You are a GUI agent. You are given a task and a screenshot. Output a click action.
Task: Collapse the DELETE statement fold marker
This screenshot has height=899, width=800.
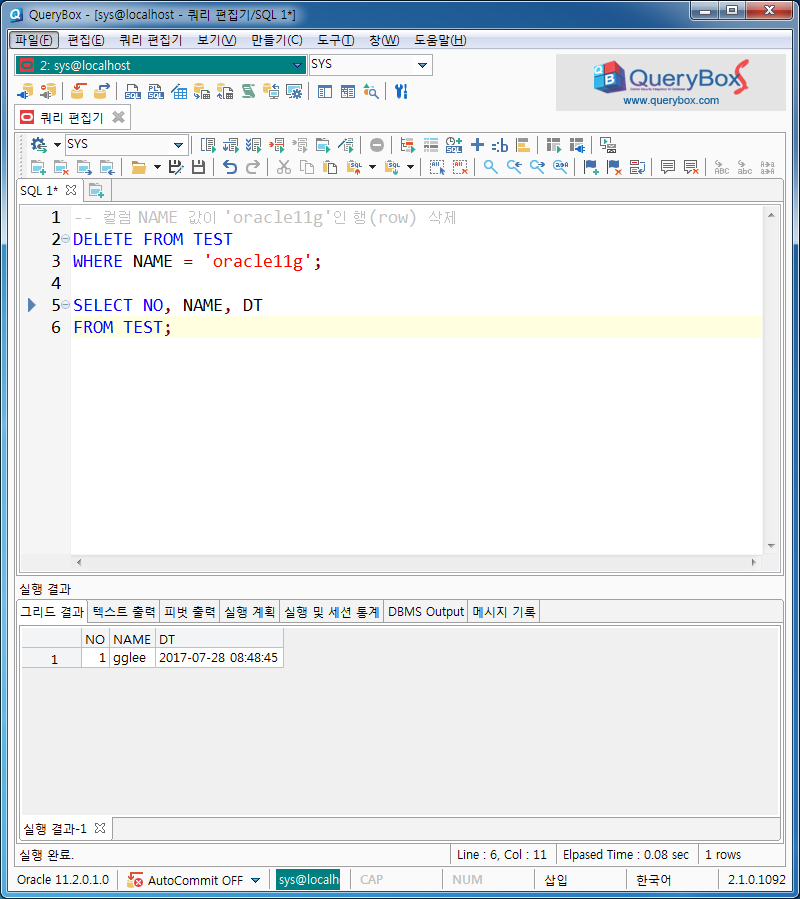tap(65, 239)
